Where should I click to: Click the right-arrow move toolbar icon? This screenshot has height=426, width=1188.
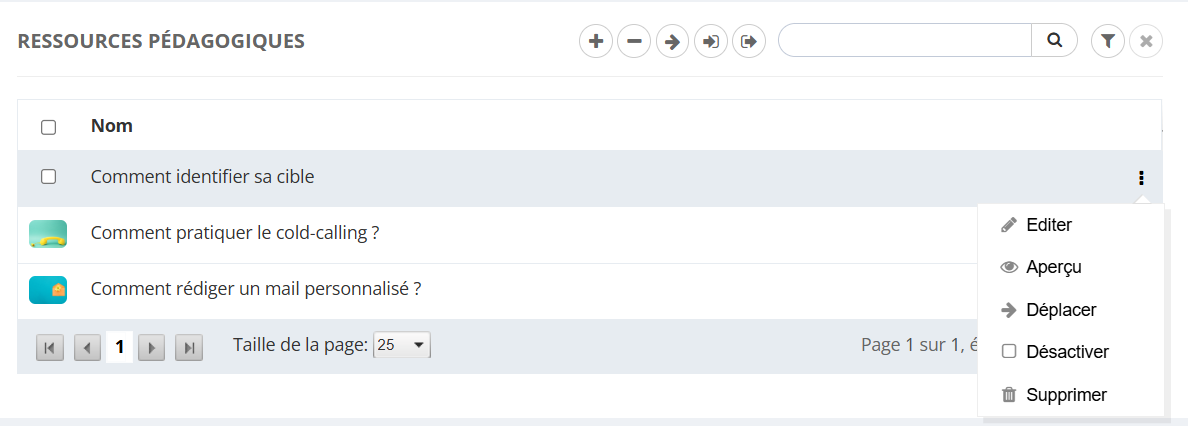672,42
